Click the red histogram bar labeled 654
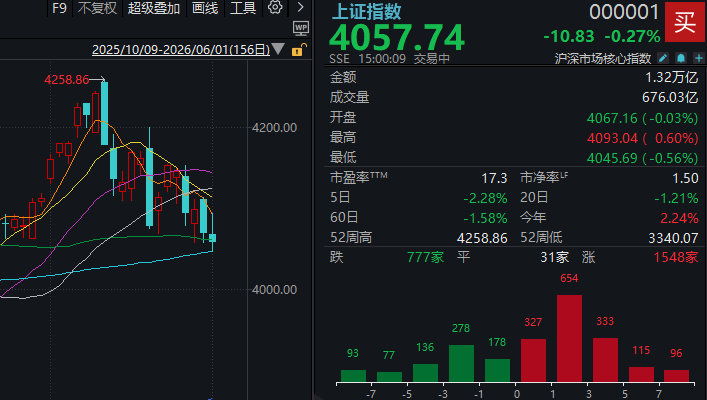 [x=569, y=339]
